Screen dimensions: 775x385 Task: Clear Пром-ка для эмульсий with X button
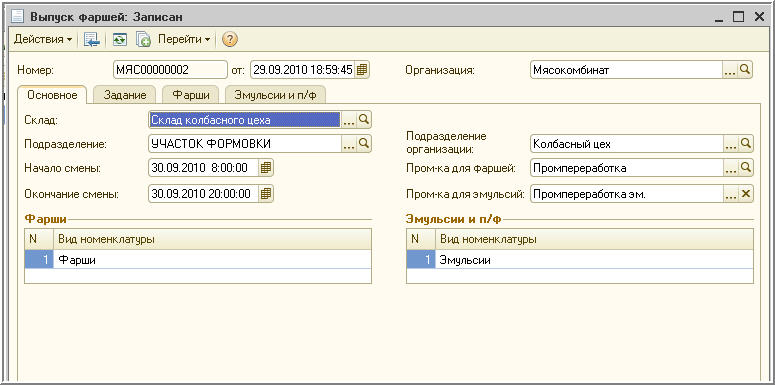745,194
